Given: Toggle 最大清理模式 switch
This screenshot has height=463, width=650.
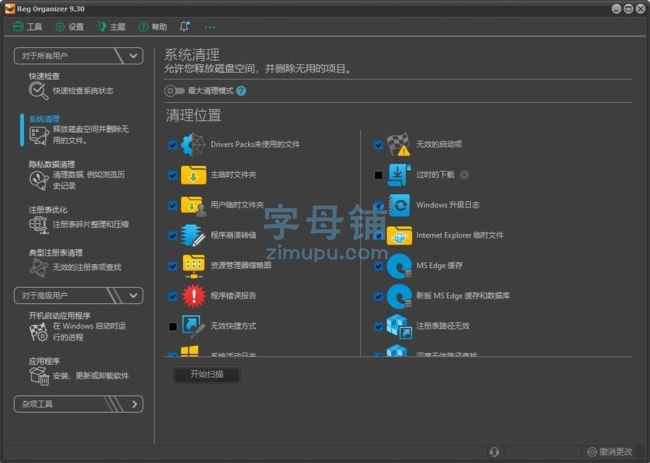Looking at the screenshot, I should coord(174,90).
